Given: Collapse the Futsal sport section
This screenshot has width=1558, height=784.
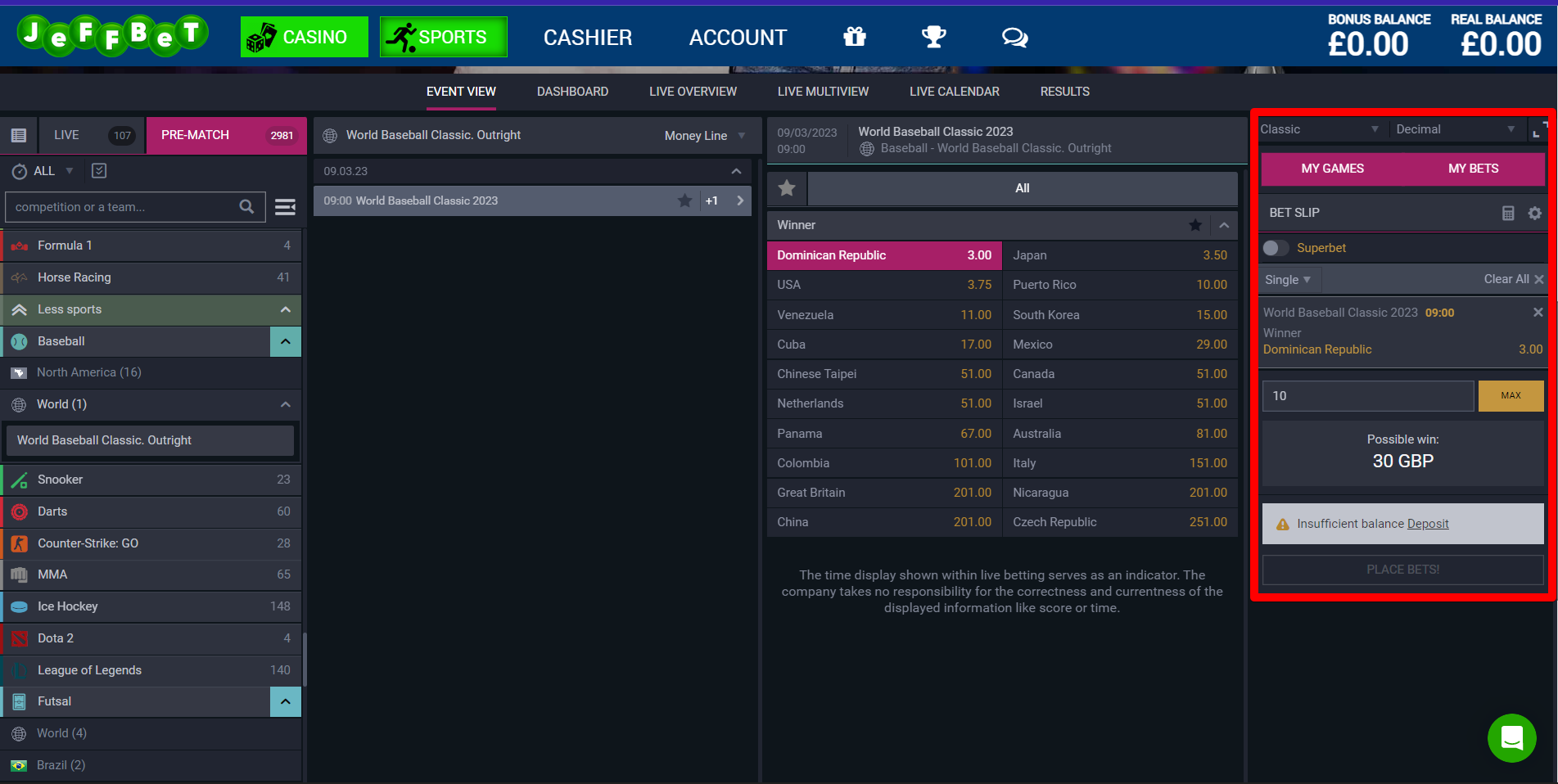Looking at the screenshot, I should coord(285,701).
